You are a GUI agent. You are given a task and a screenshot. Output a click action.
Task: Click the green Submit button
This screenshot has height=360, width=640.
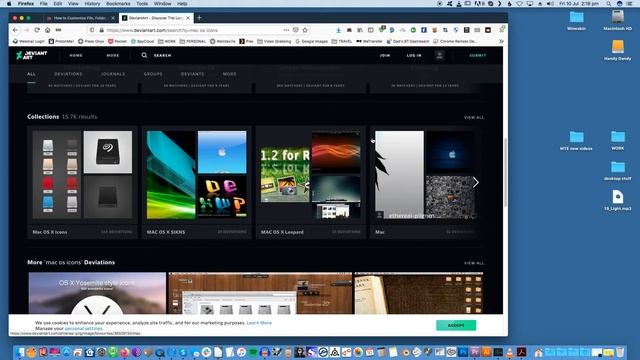[478, 56]
